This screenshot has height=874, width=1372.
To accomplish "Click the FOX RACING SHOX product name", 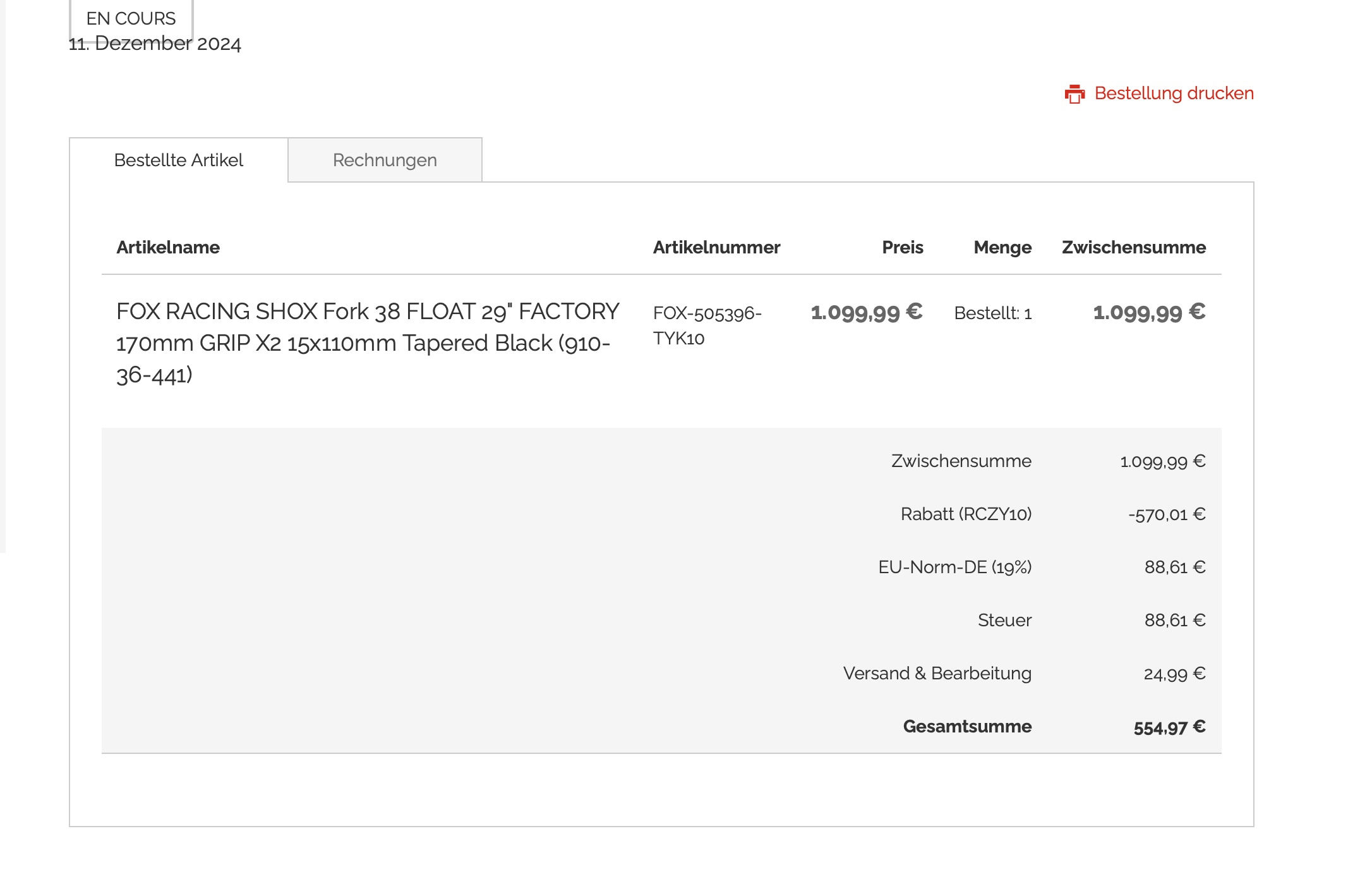I will coord(367,343).
